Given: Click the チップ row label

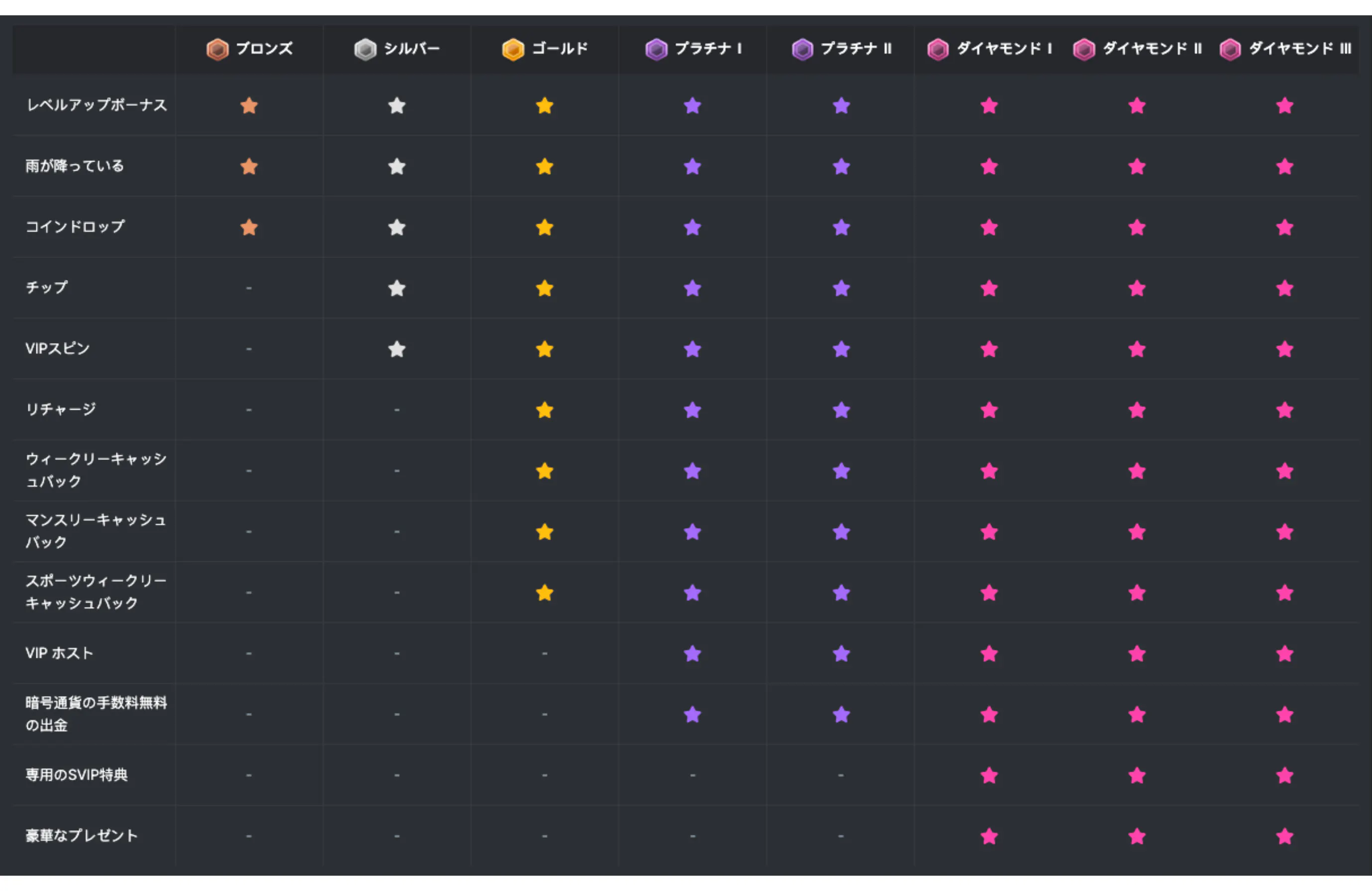Looking at the screenshot, I should point(47,287).
